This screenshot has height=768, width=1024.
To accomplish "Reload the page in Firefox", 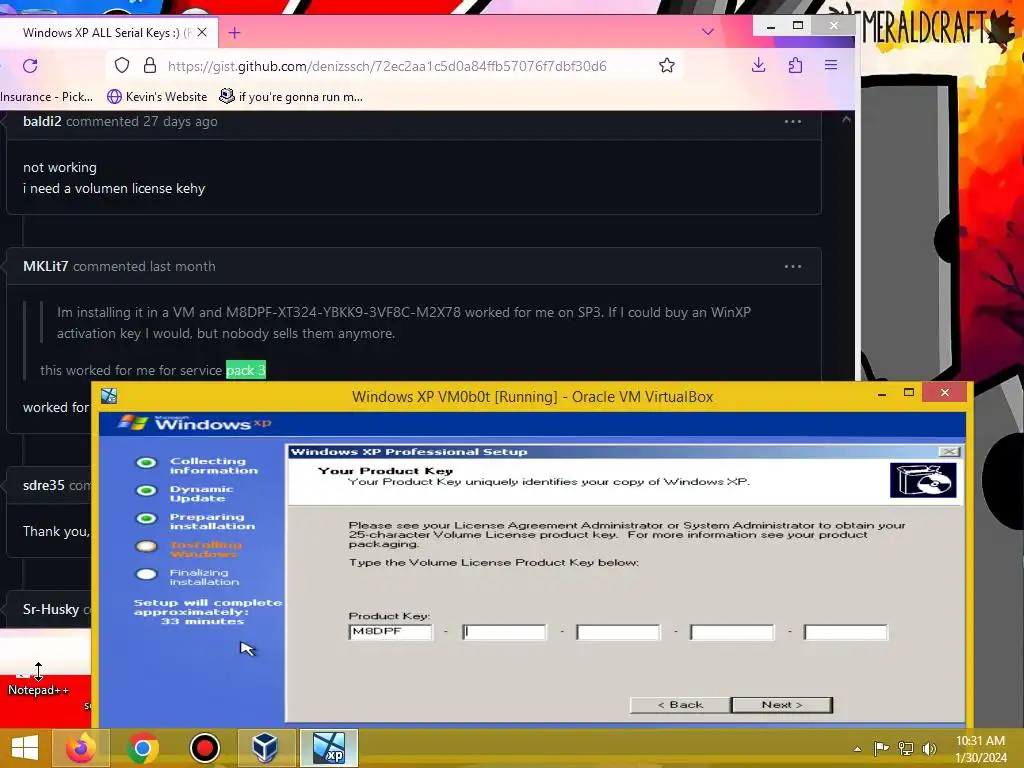I will (x=30, y=65).
